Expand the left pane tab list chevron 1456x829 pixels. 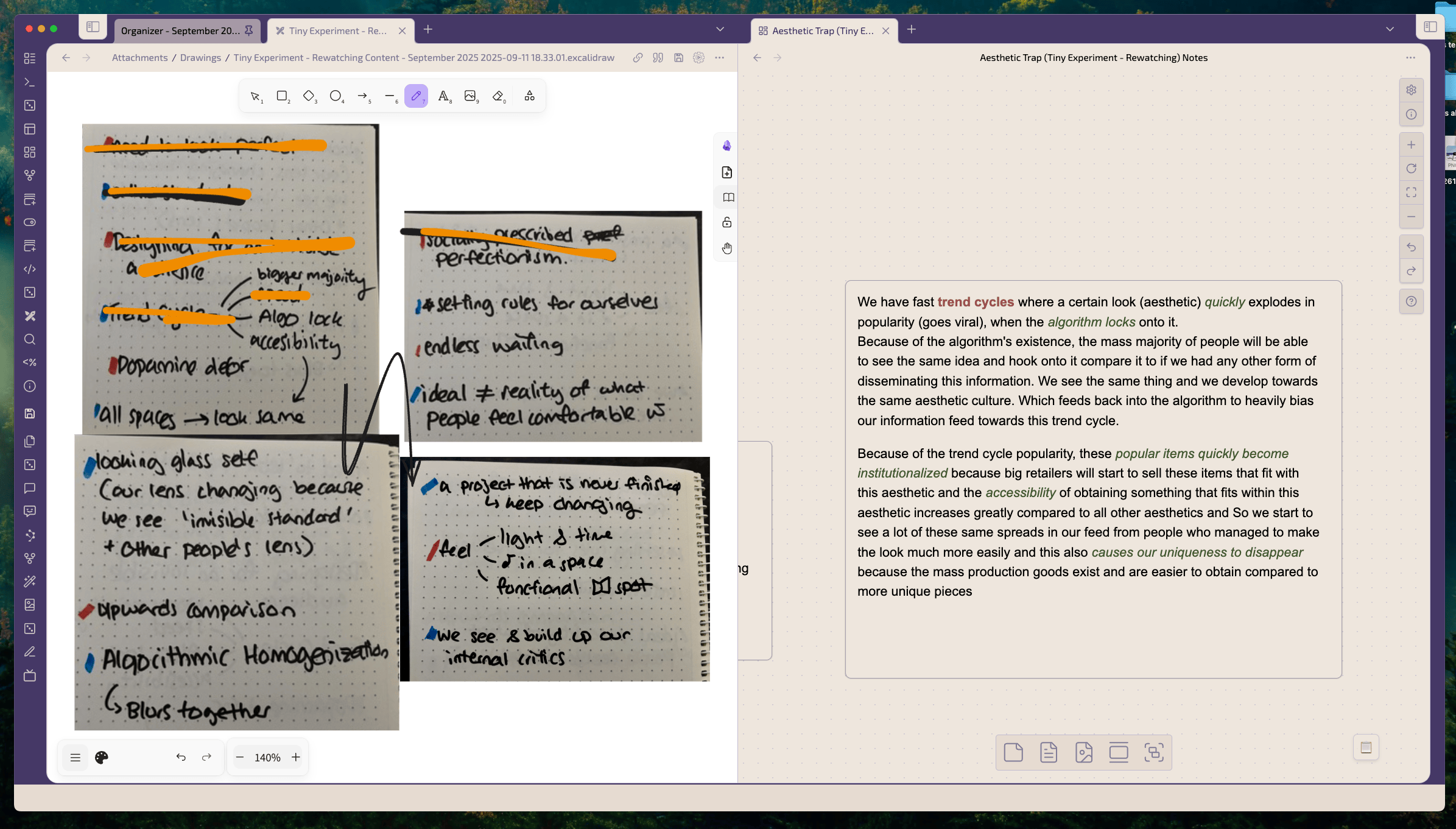click(x=720, y=29)
